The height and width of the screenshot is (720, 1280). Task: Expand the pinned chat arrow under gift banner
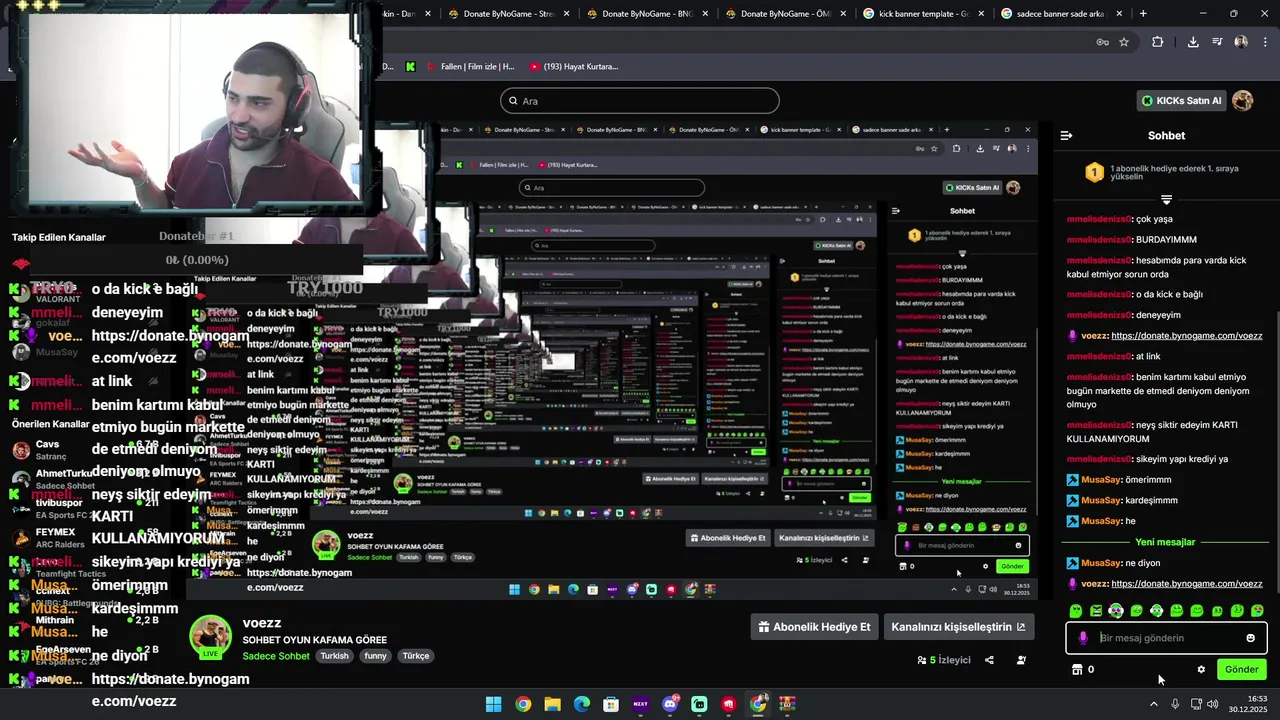pos(1166,200)
